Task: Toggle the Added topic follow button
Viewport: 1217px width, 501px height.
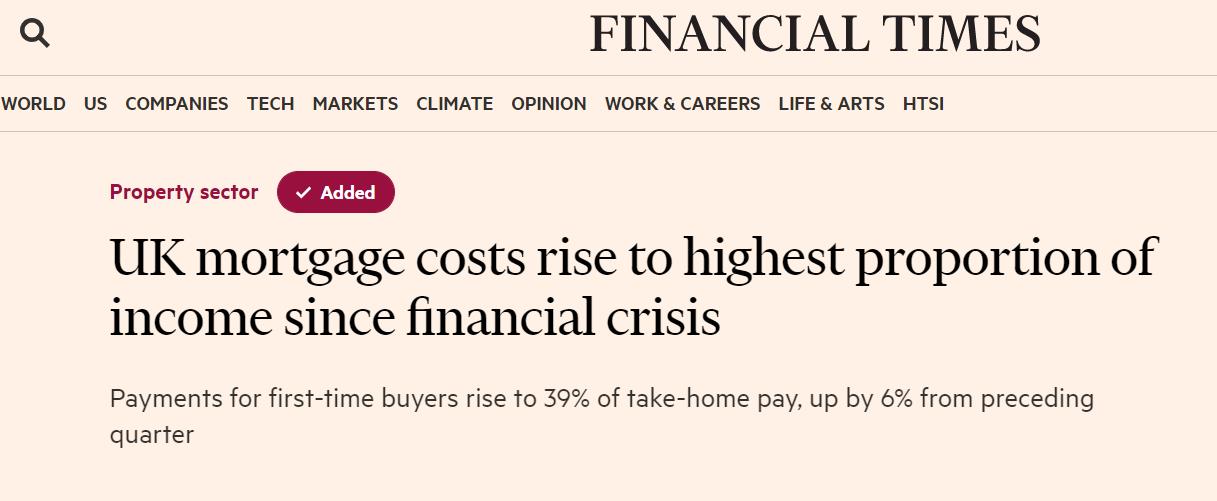Action: [336, 193]
